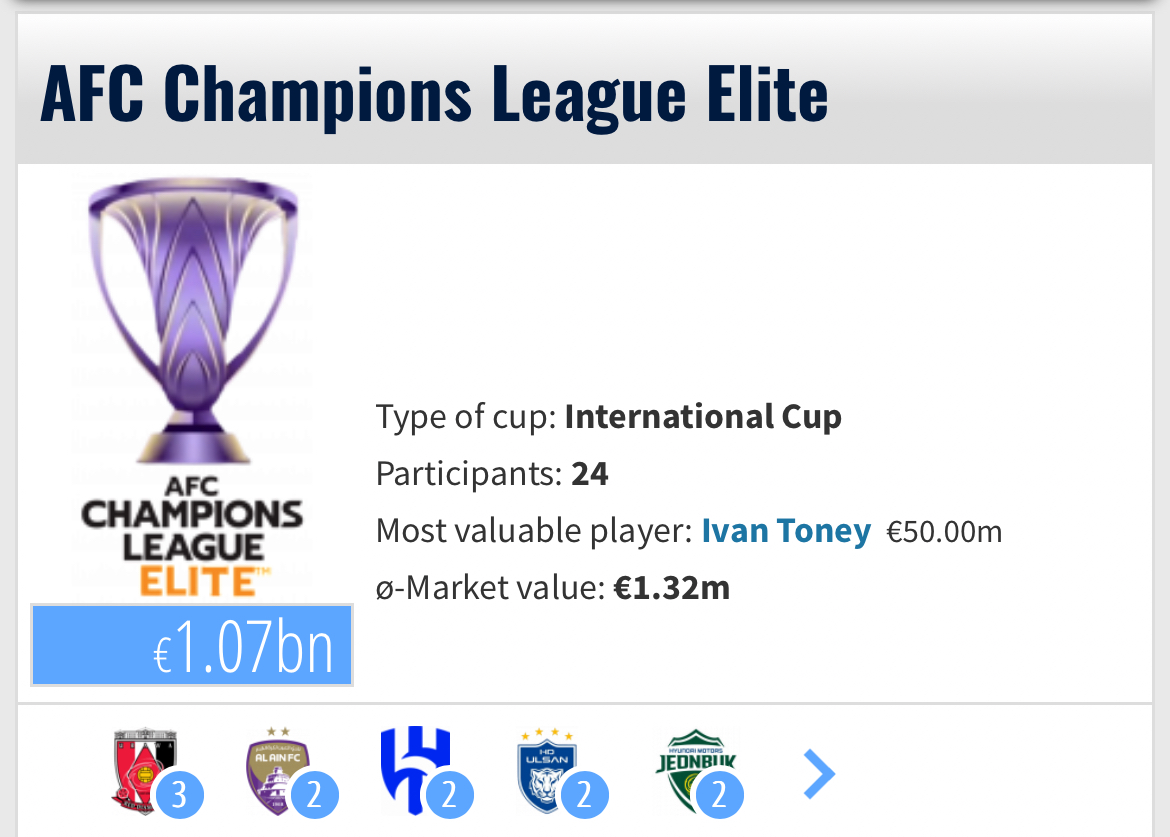1170x837 pixels.
Task: Click the number 2 badge on Ulsan crest
Action: 584,796
